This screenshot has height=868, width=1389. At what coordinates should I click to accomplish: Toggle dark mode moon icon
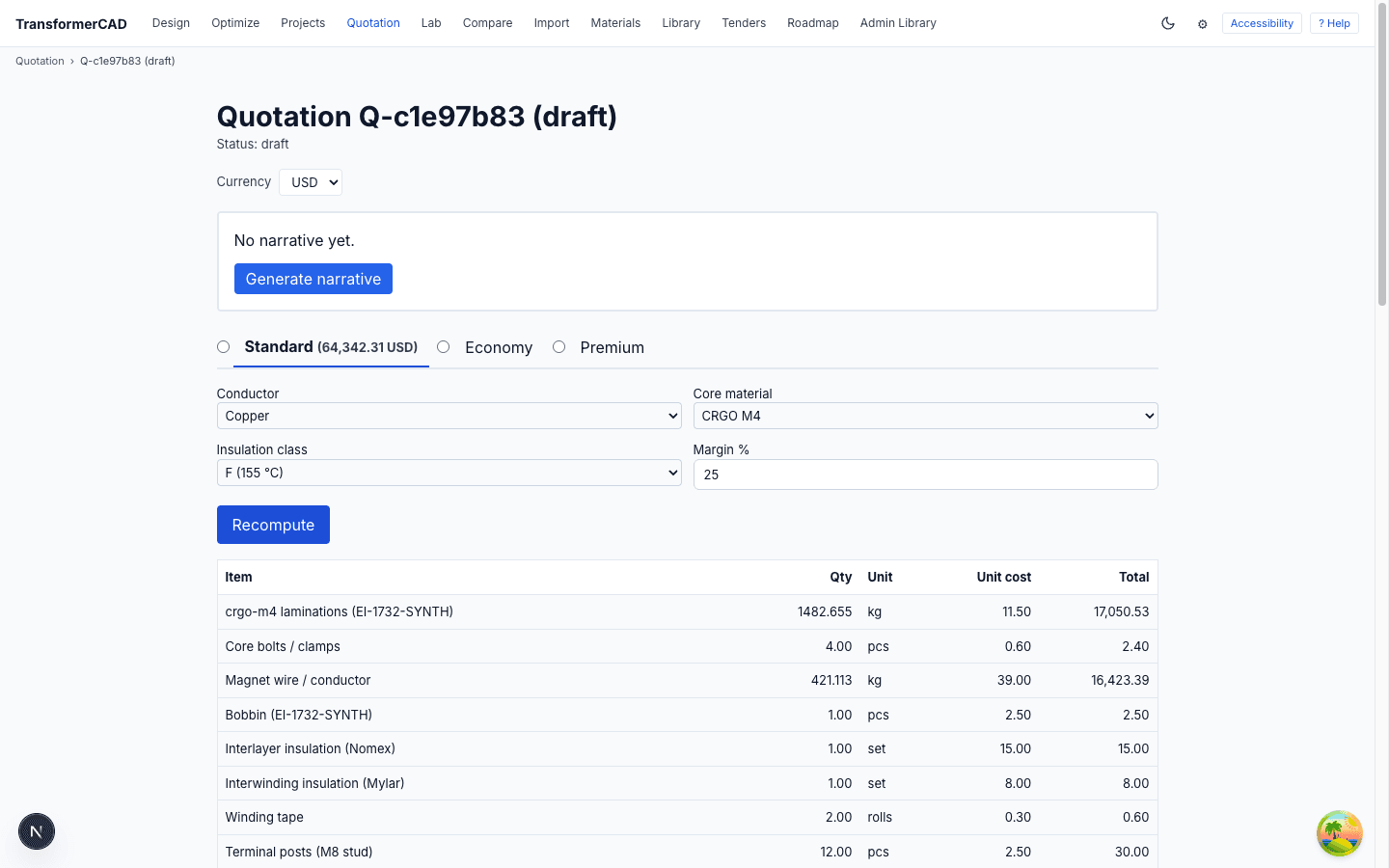[x=1168, y=23]
